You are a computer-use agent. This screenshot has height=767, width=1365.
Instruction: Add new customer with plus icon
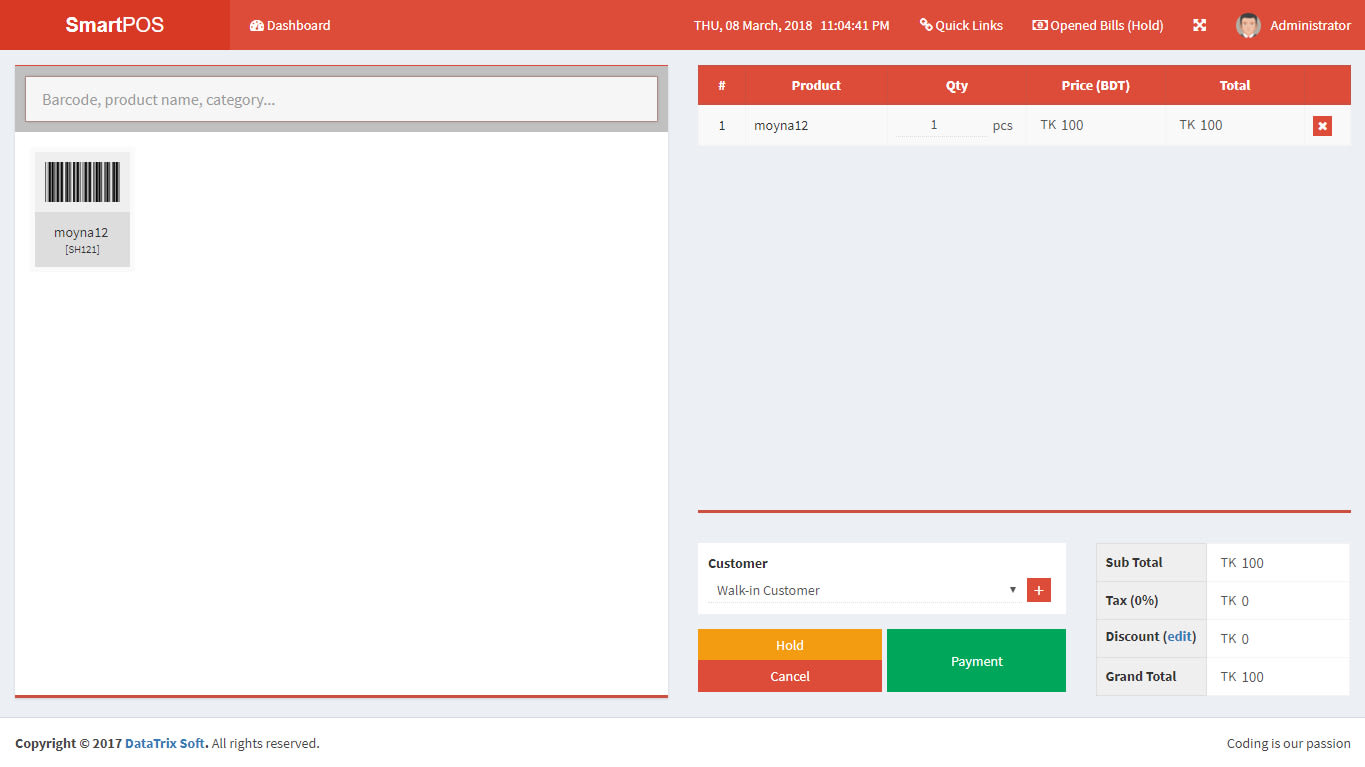click(x=1039, y=590)
